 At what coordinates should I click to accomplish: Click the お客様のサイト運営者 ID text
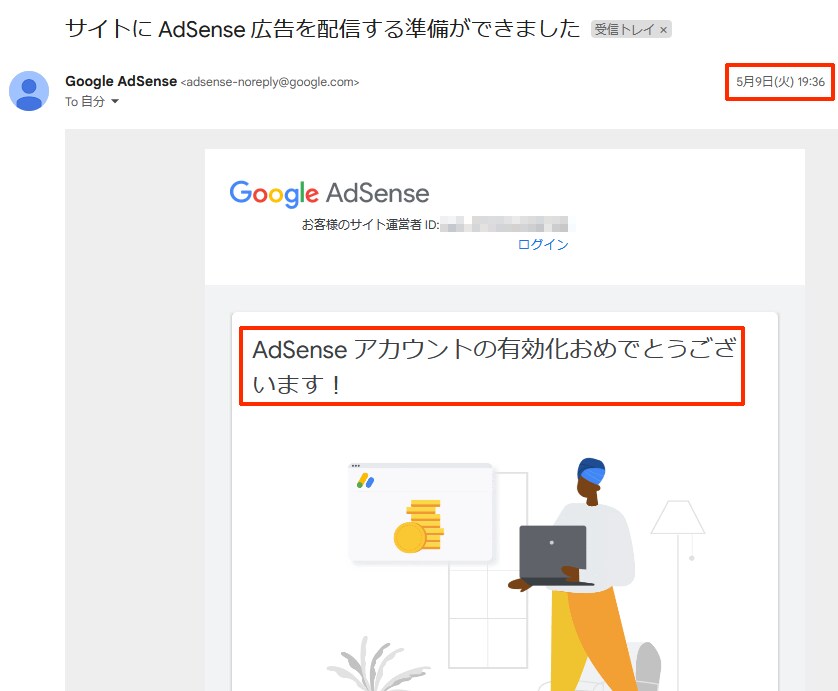[x=370, y=224]
